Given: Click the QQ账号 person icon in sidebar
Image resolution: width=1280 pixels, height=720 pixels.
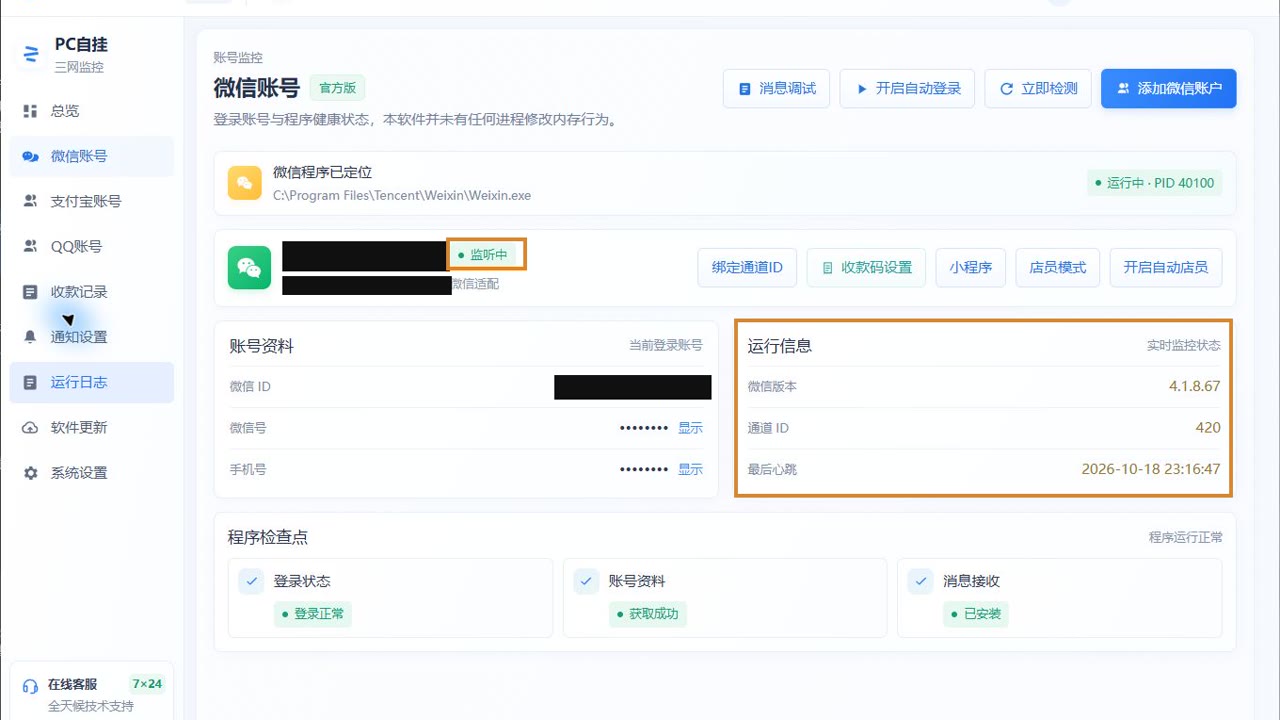Looking at the screenshot, I should point(30,246).
